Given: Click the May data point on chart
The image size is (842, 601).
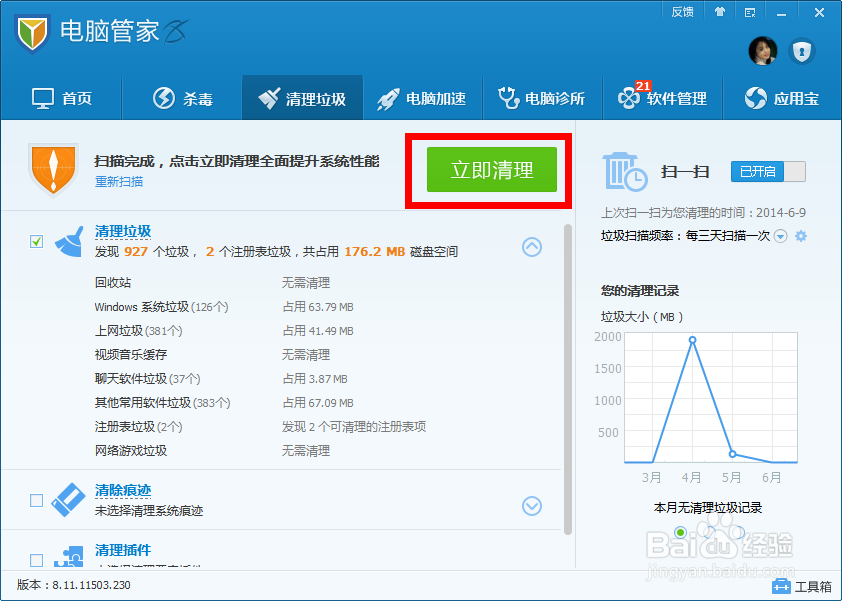Looking at the screenshot, I should pyautogui.click(x=732, y=454).
